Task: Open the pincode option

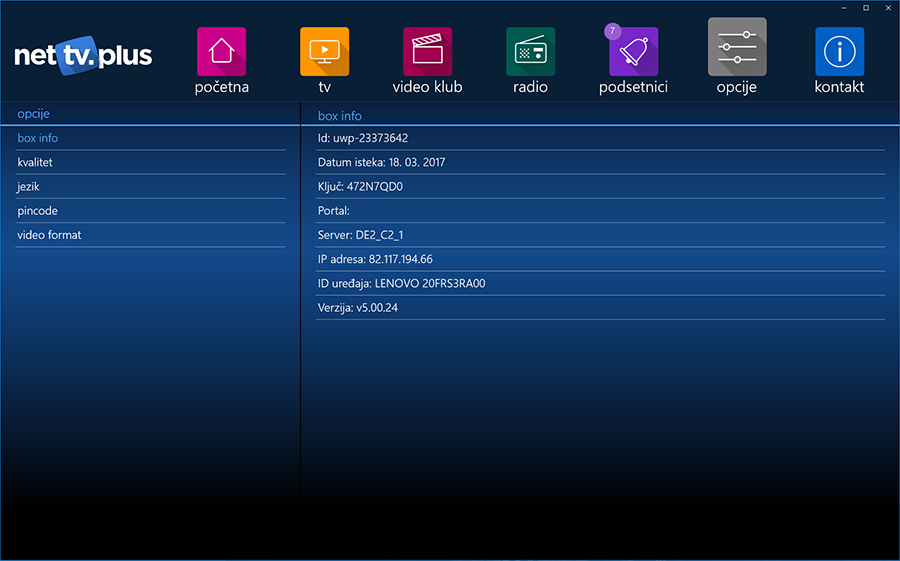Action: (x=150, y=211)
